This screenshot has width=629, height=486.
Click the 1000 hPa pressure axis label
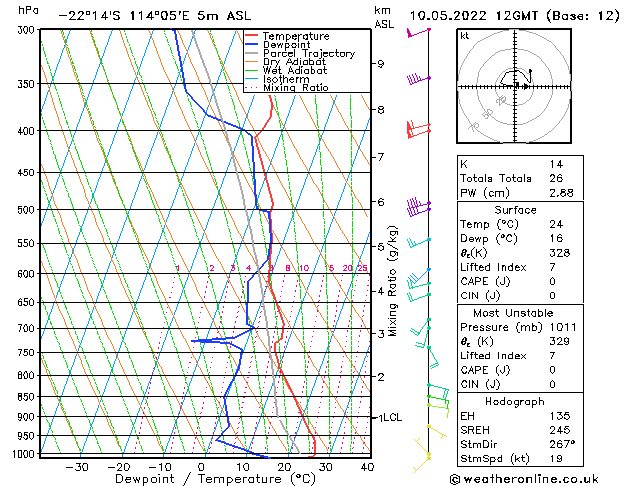[23, 454]
